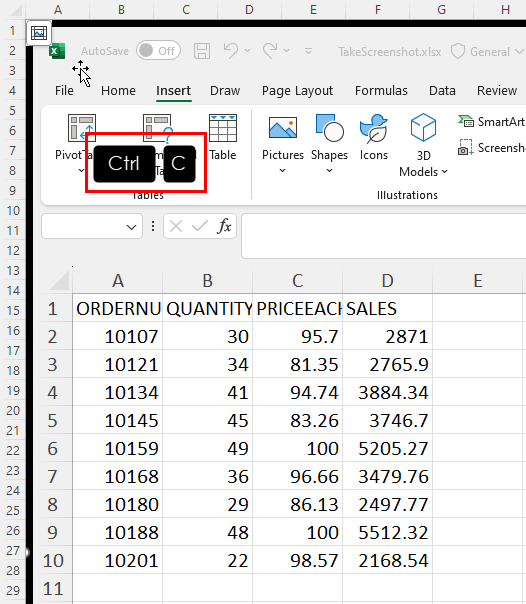
Task: Open the Customize Quick Access Toolbar dropdown
Action: pos(308,51)
